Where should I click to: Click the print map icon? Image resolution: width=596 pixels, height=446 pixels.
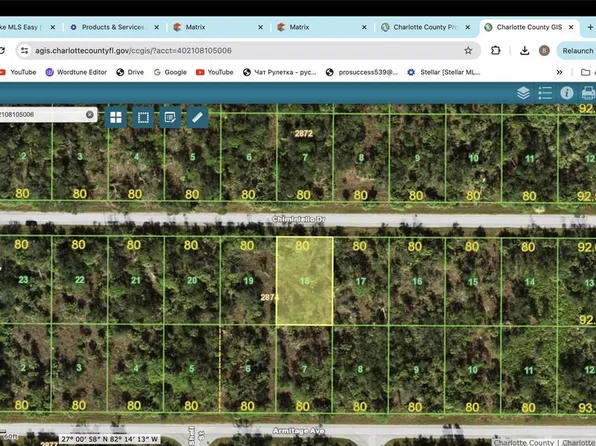pos(588,93)
